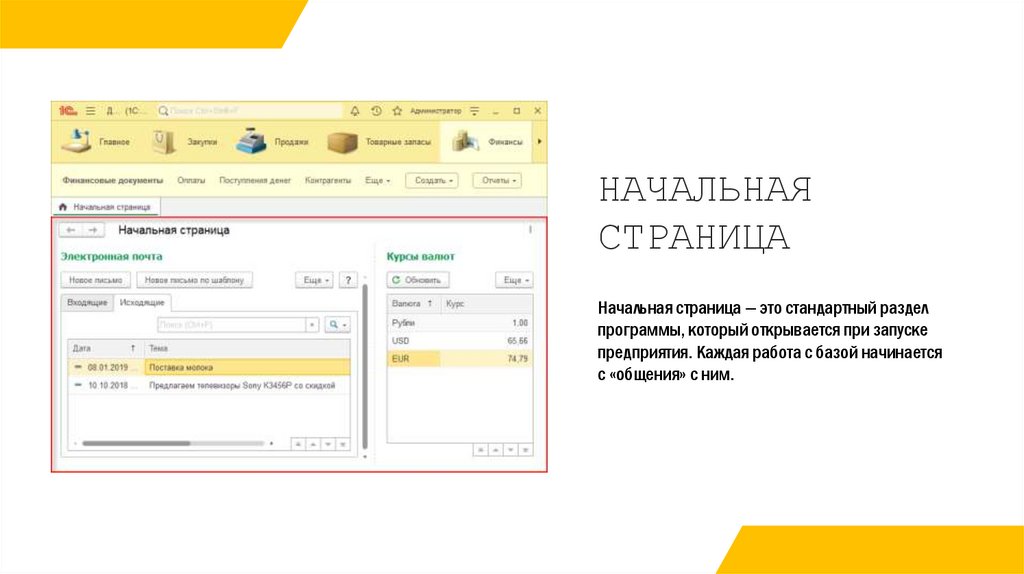Switch to the Входящие tab

click(87, 303)
